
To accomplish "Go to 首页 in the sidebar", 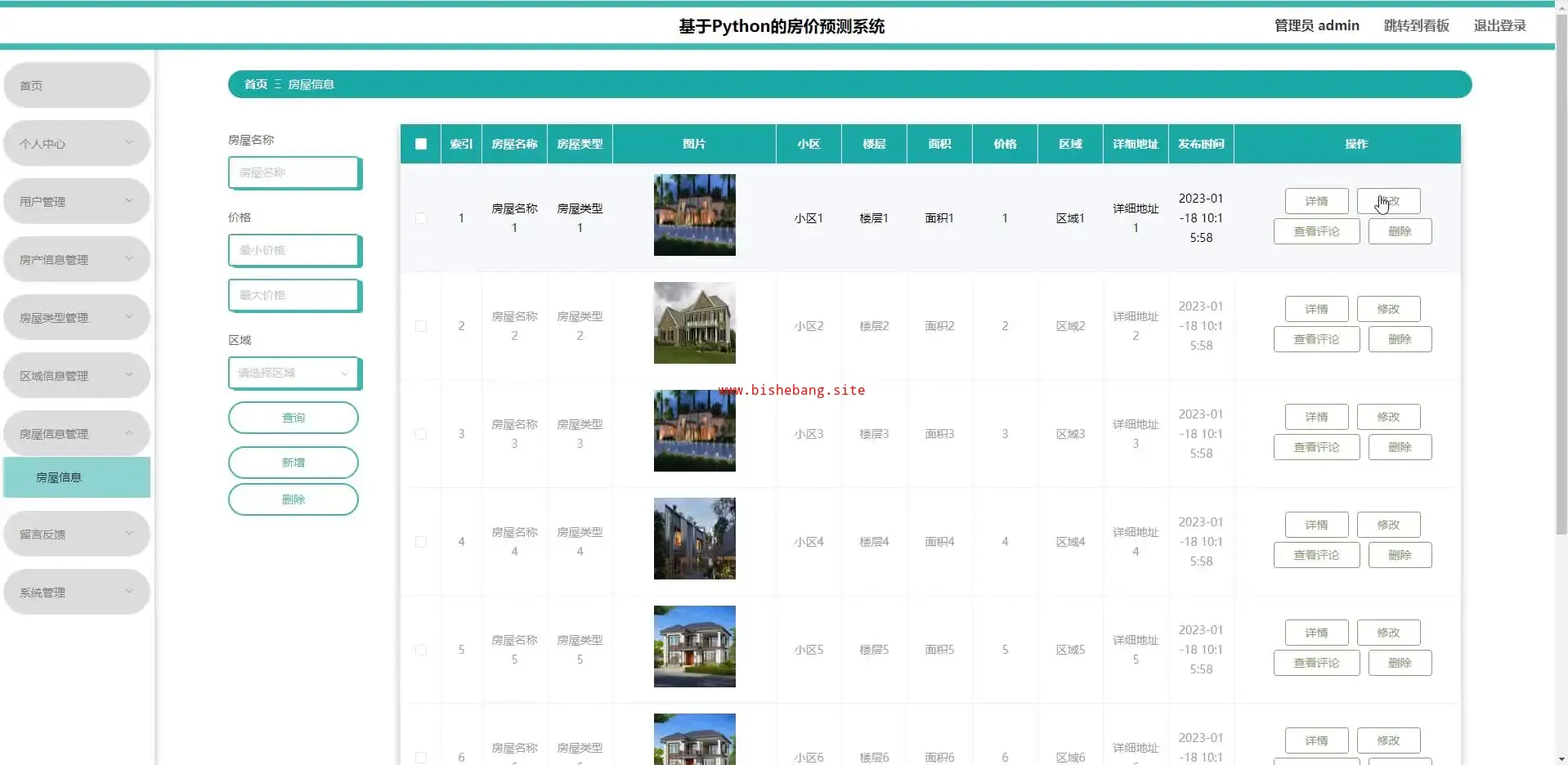I will pyautogui.click(x=76, y=85).
